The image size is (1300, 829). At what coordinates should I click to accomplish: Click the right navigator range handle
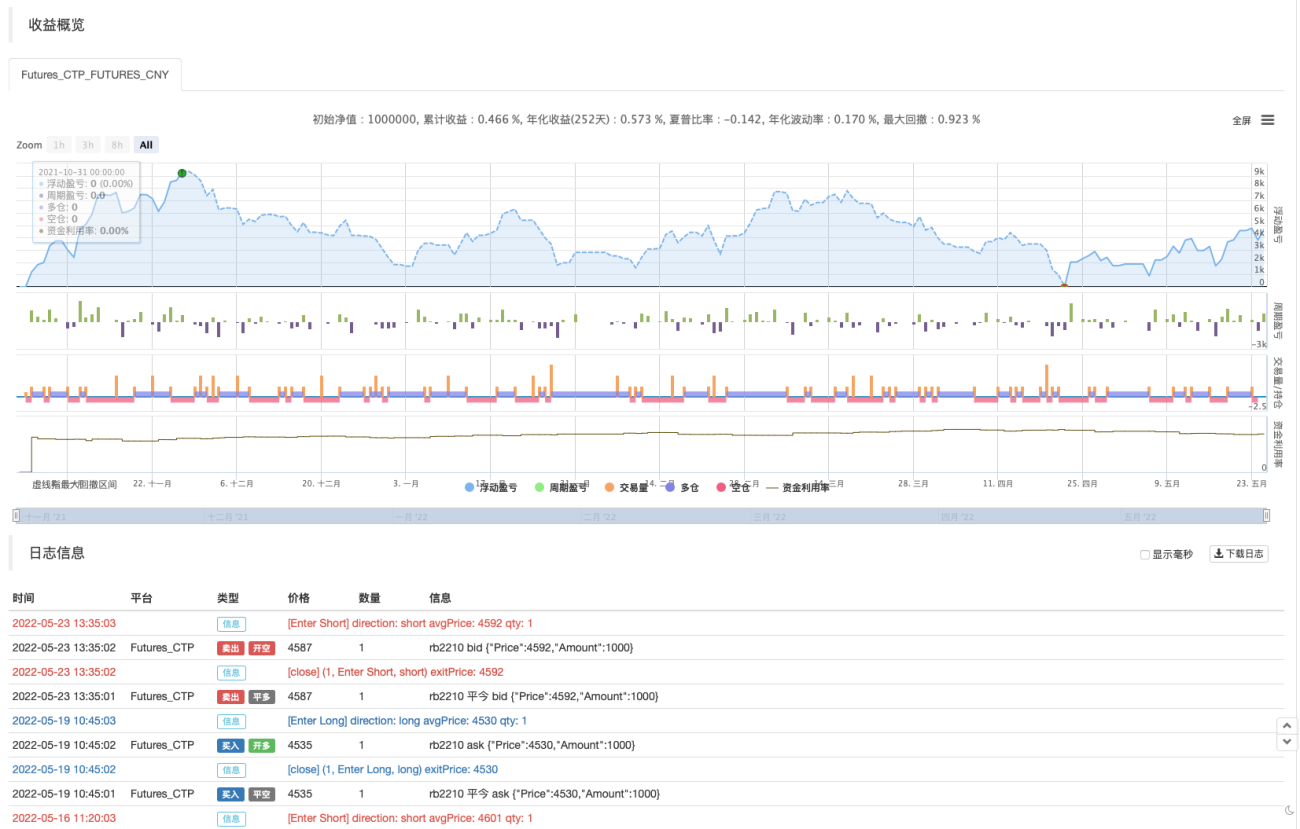tap(1266, 515)
